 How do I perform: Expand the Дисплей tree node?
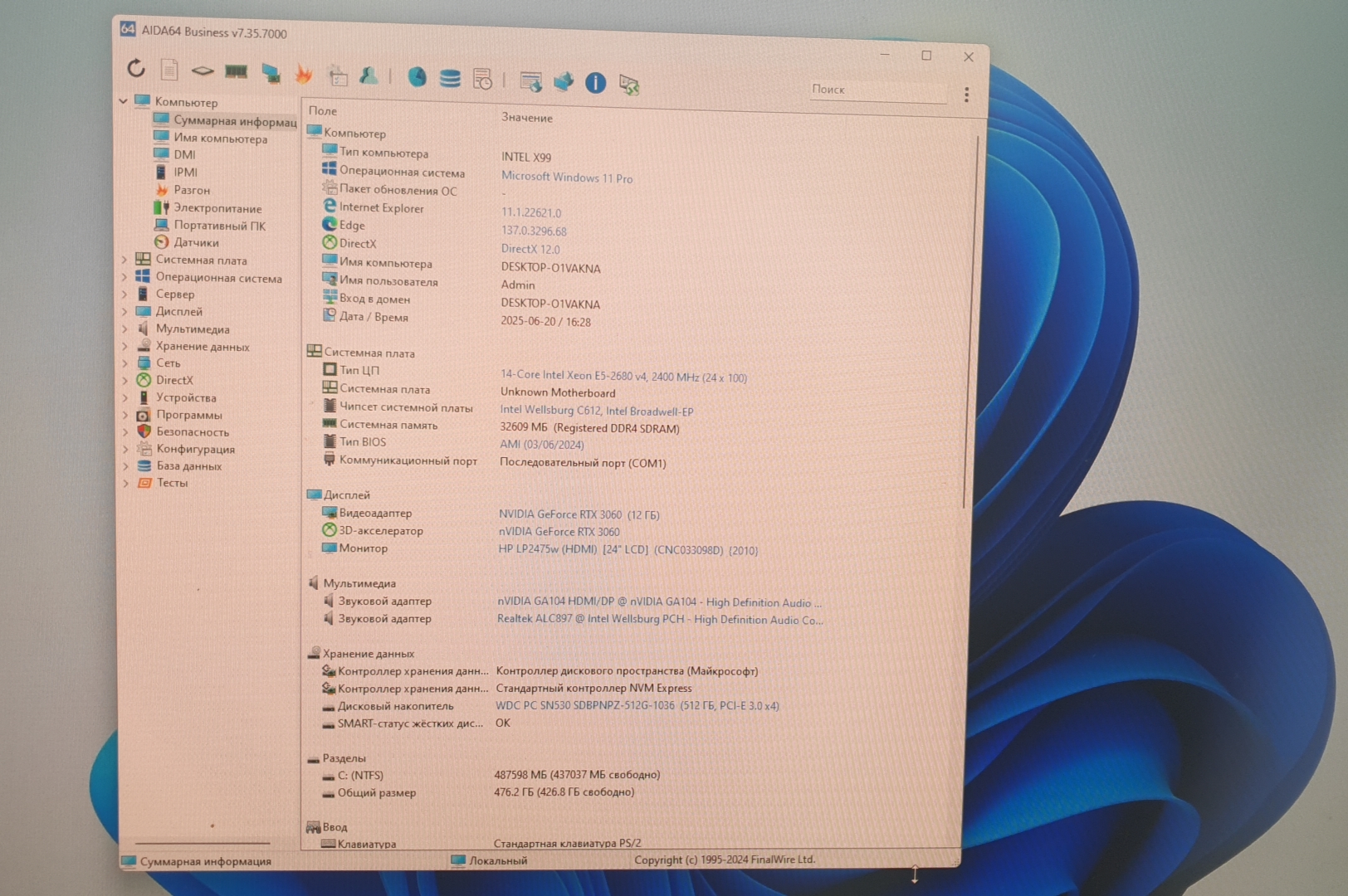tap(125, 311)
